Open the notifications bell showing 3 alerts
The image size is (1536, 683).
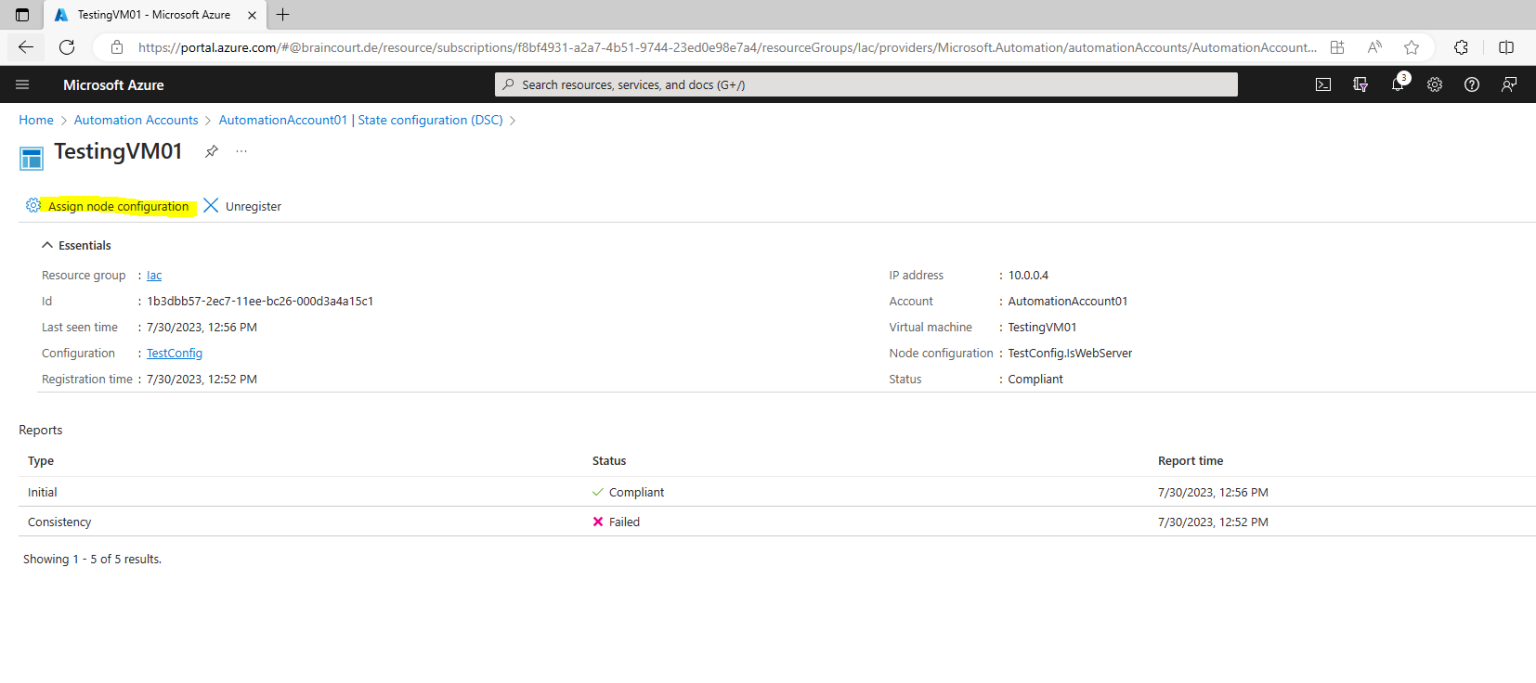coord(1397,85)
